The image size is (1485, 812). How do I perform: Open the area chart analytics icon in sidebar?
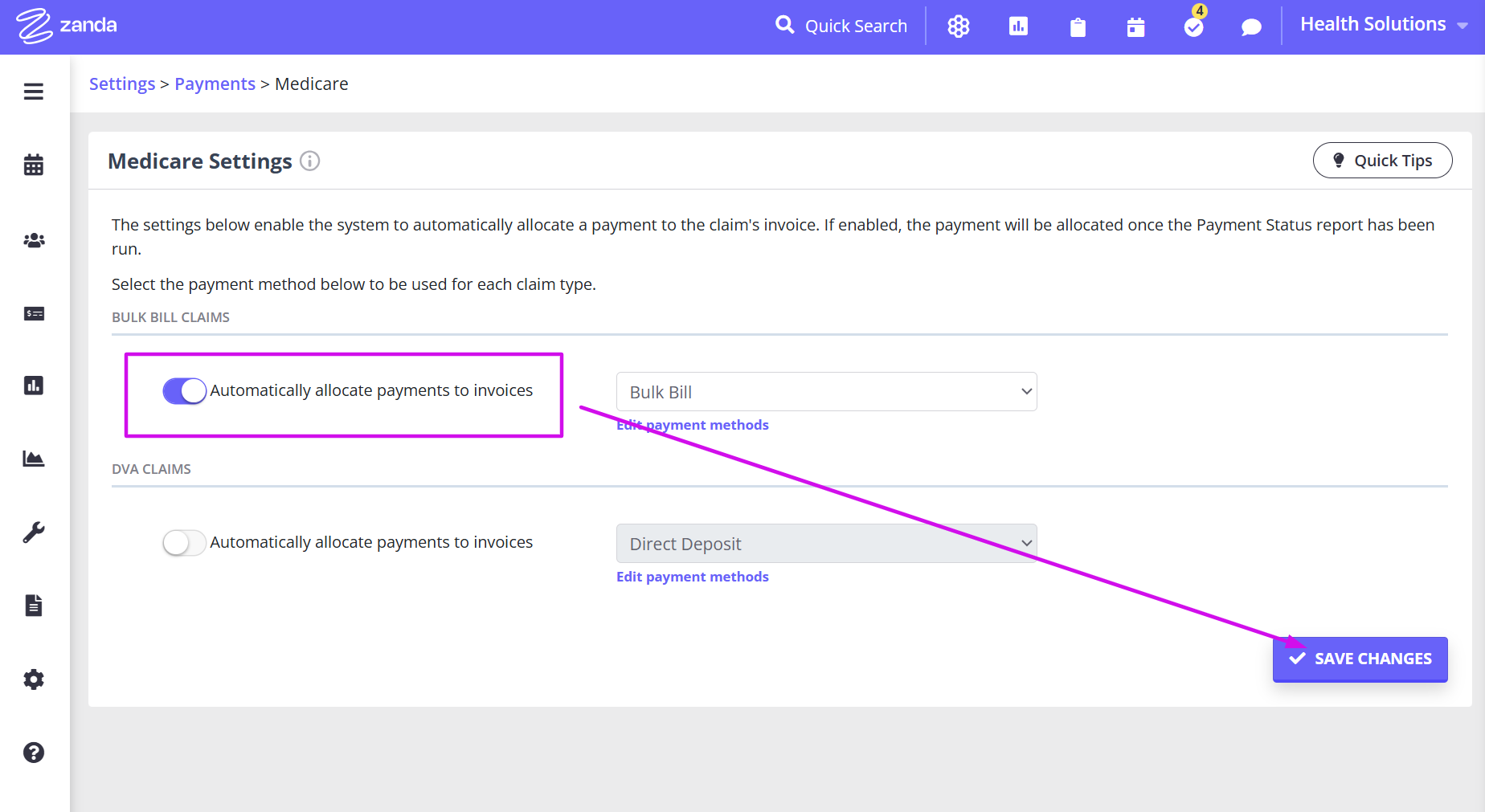34,459
